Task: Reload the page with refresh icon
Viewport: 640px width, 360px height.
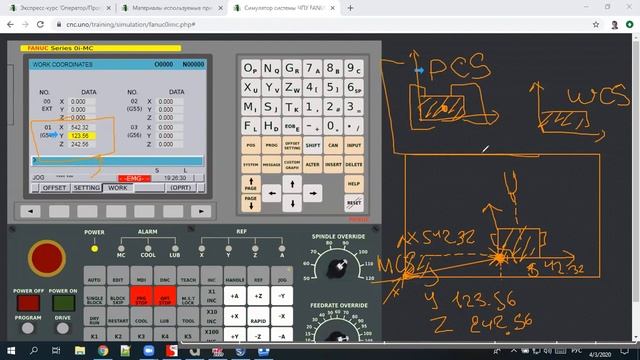Action: pos(40,24)
